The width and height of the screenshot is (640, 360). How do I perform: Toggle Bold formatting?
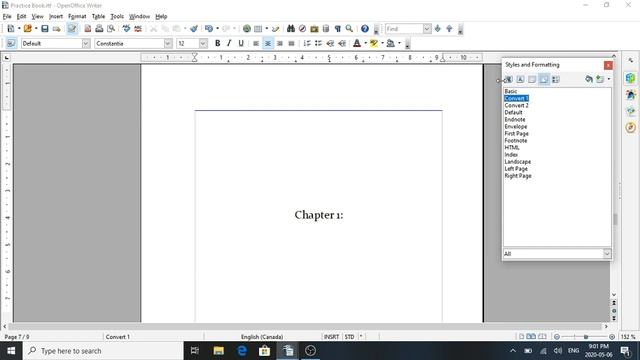click(x=218, y=43)
